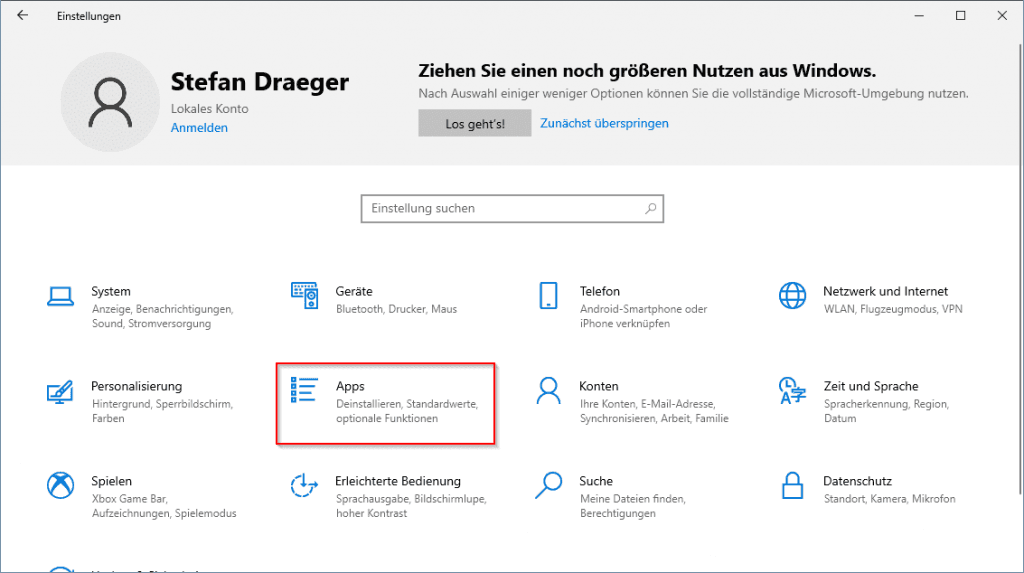Open the Datenschutz lock icon
Viewport: 1024px width, 573px height.
pos(792,486)
